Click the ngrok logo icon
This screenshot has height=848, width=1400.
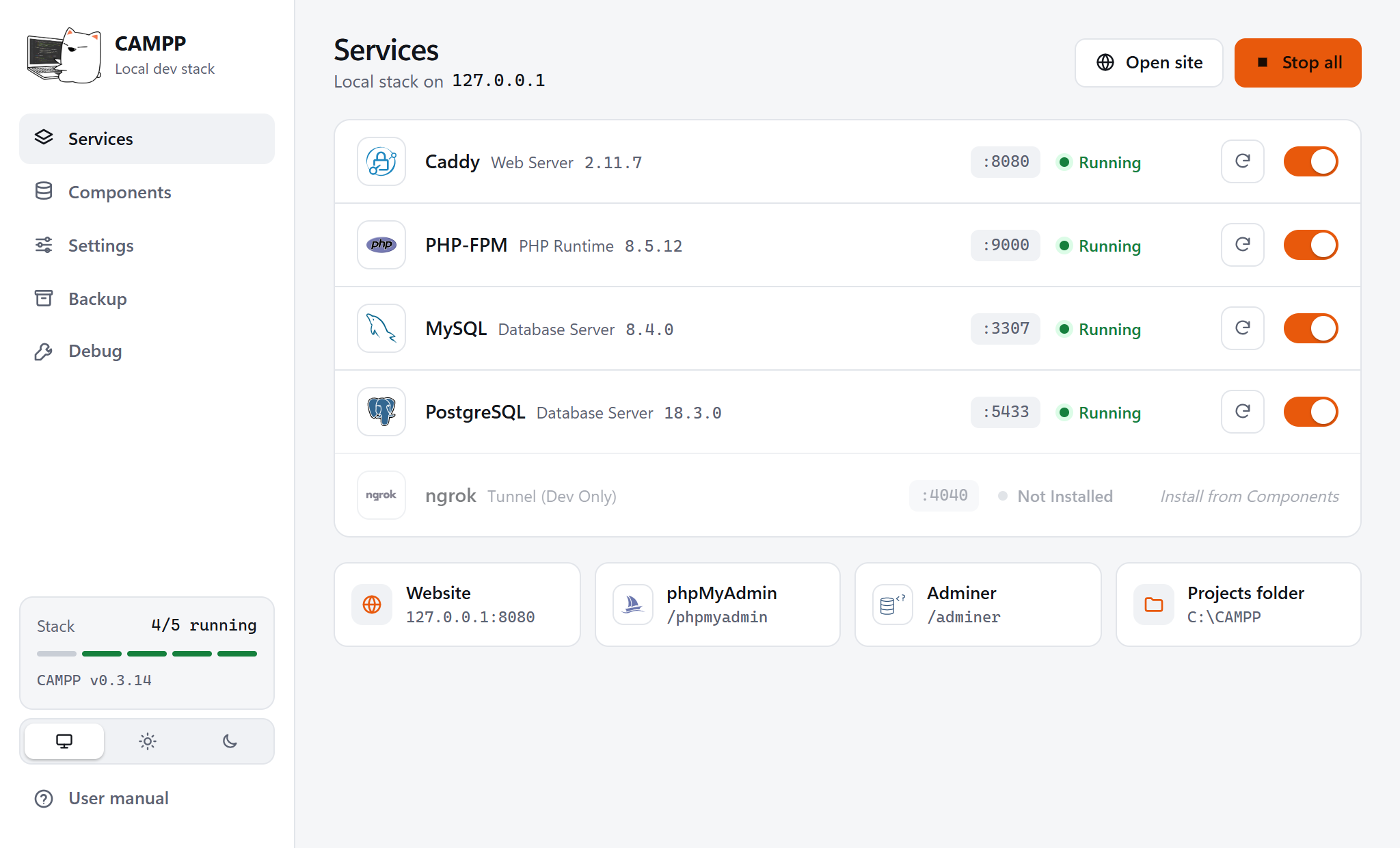click(x=381, y=495)
